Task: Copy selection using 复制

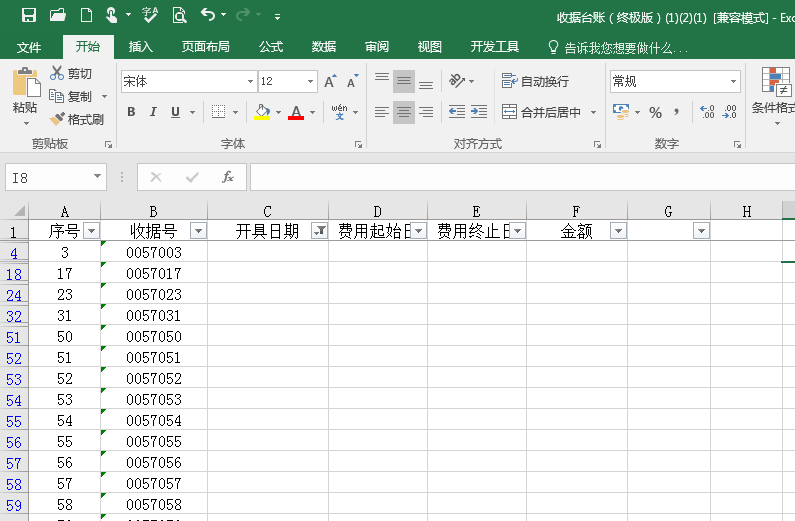Action: click(x=71, y=96)
